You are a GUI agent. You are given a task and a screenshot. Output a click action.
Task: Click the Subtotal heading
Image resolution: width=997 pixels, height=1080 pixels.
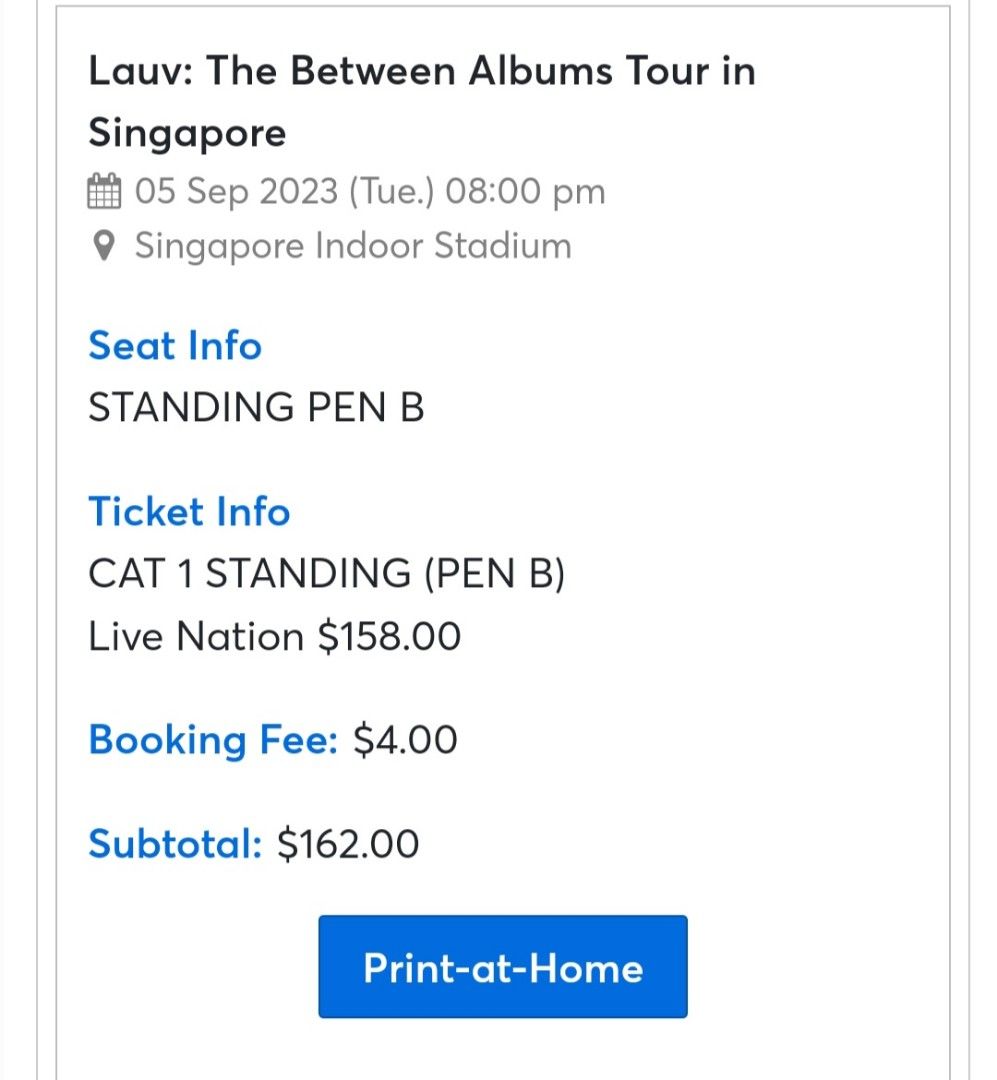pyautogui.click(x=172, y=845)
